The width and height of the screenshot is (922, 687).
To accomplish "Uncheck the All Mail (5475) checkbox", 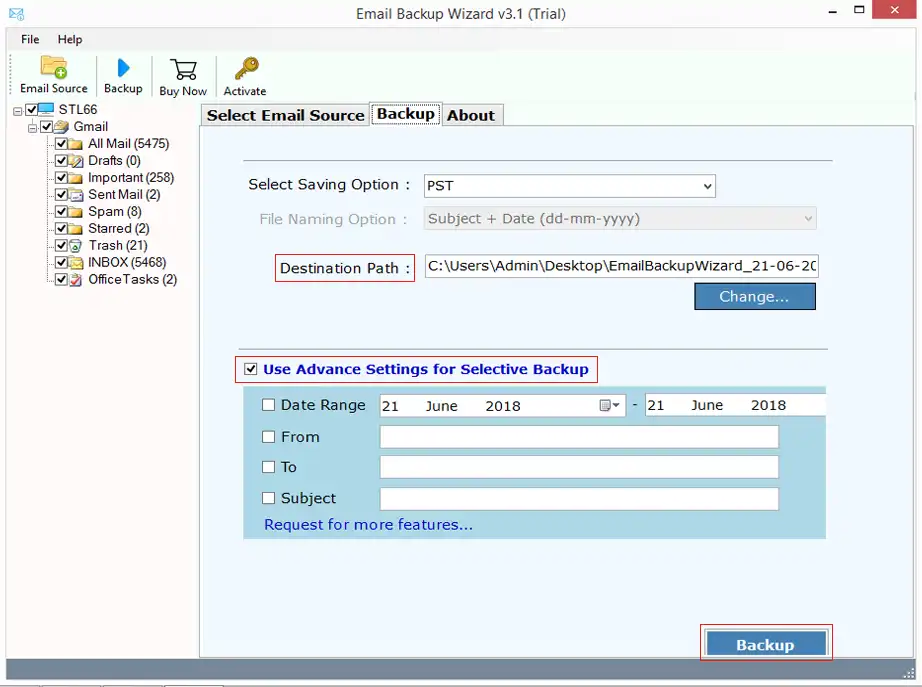I will pyautogui.click(x=61, y=144).
